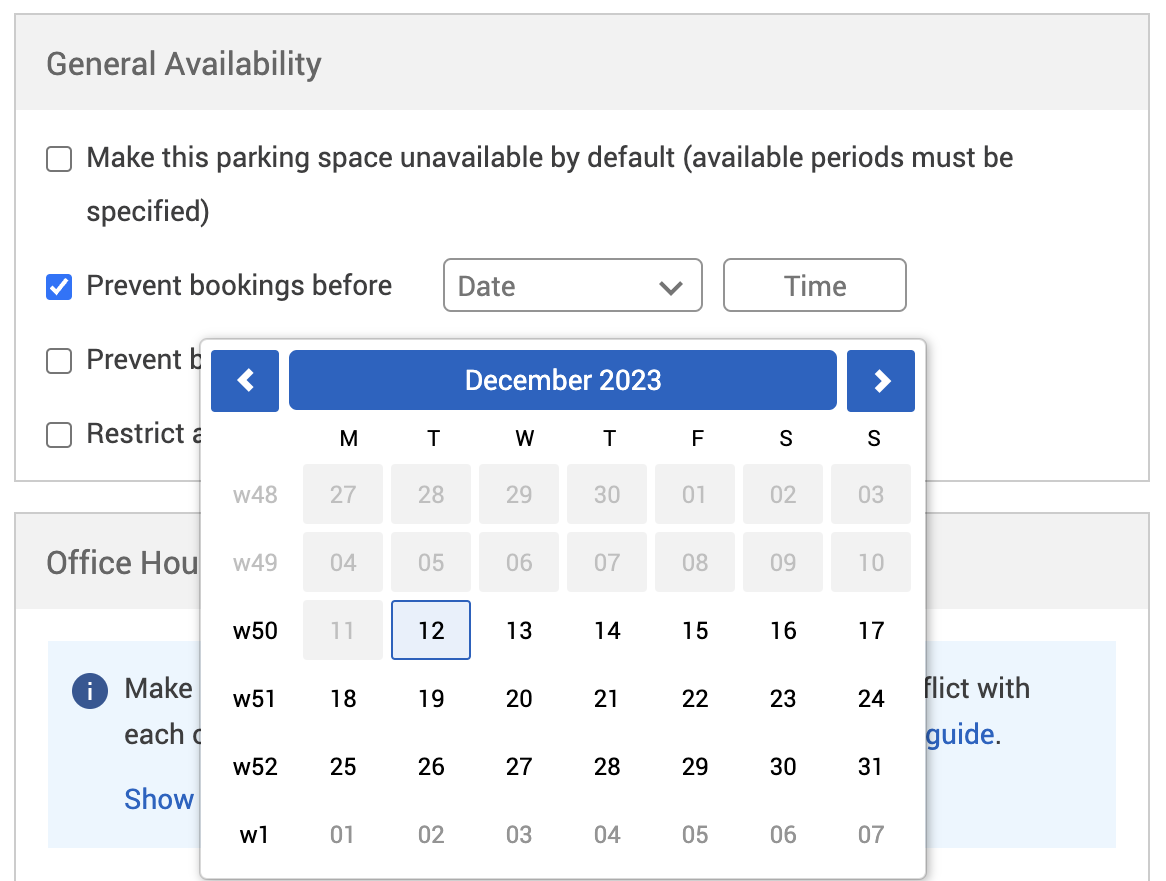The height and width of the screenshot is (881, 1166).
Task: Enable parking space unavailable by default checkbox
Action: pyautogui.click(x=60, y=159)
